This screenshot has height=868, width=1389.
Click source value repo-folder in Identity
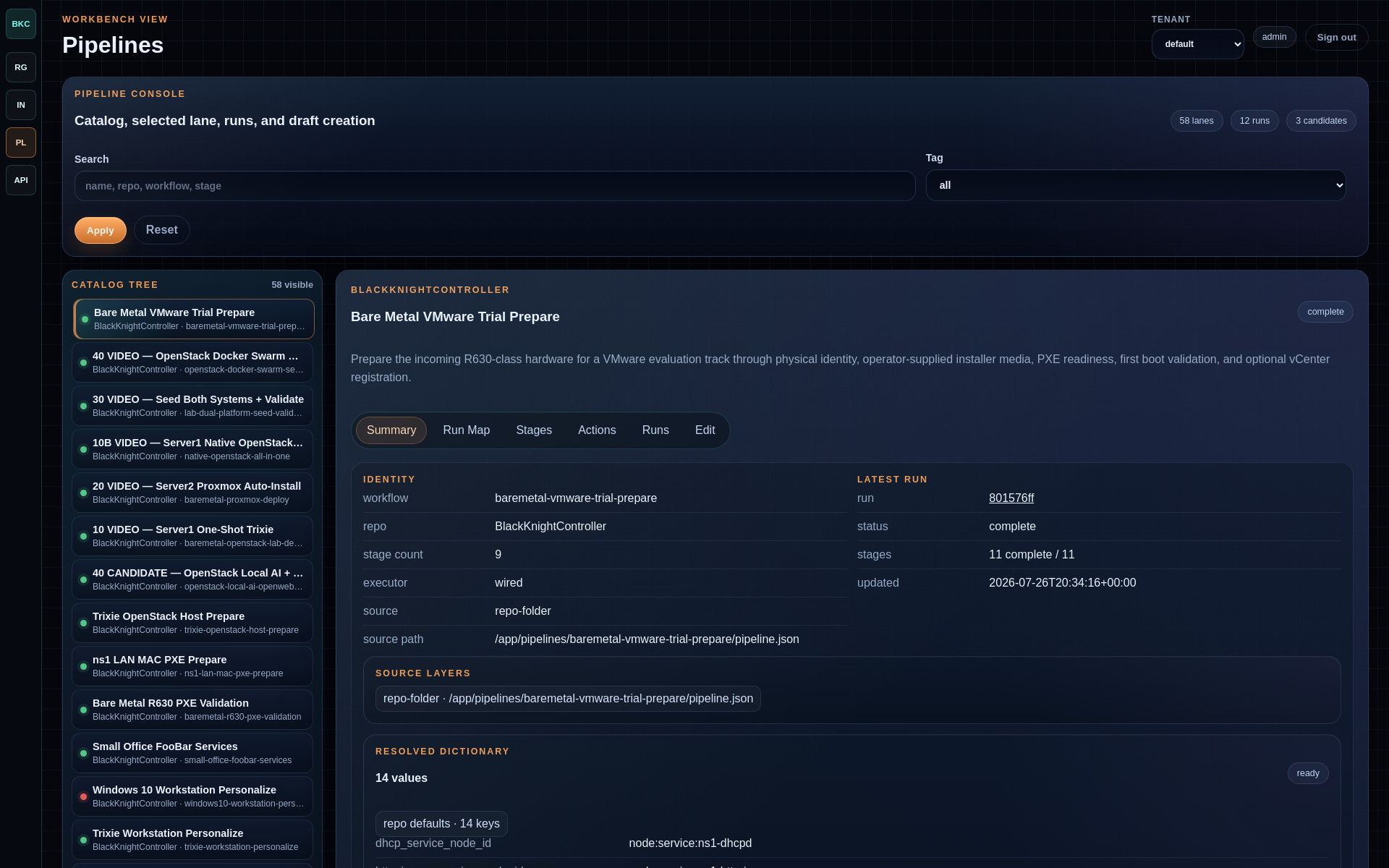coord(523,611)
